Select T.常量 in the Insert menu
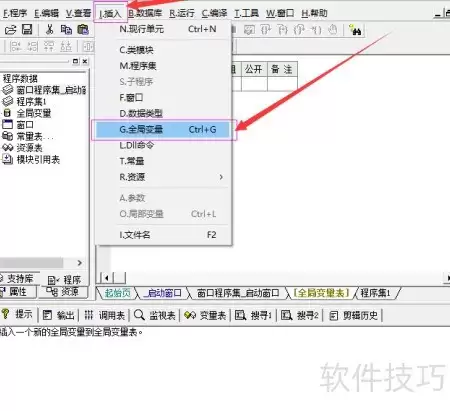450x411 pixels. pyautogui.click(x=132, y=161)
